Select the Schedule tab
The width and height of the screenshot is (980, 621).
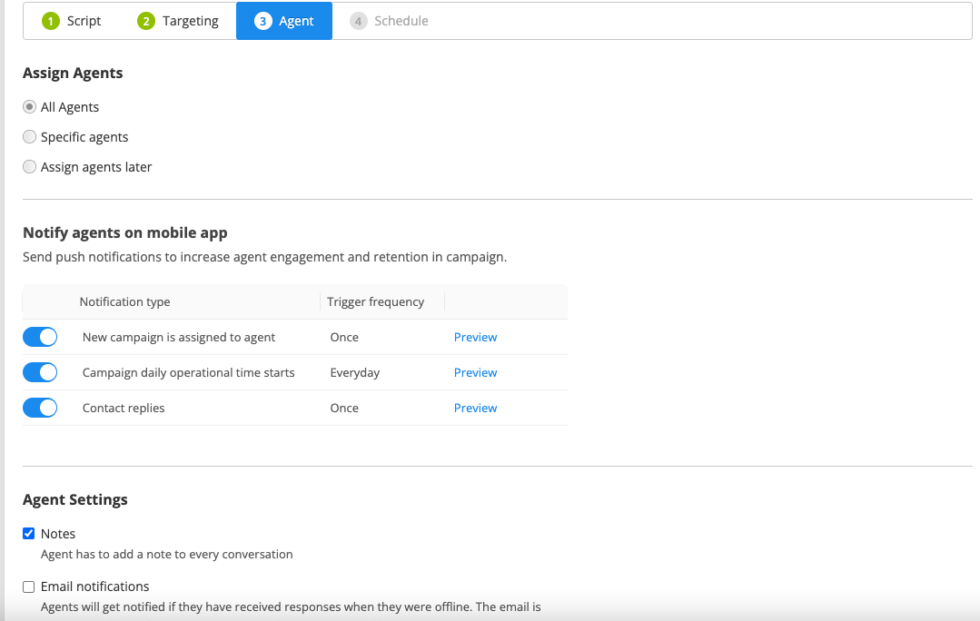[x=400, y=20]
